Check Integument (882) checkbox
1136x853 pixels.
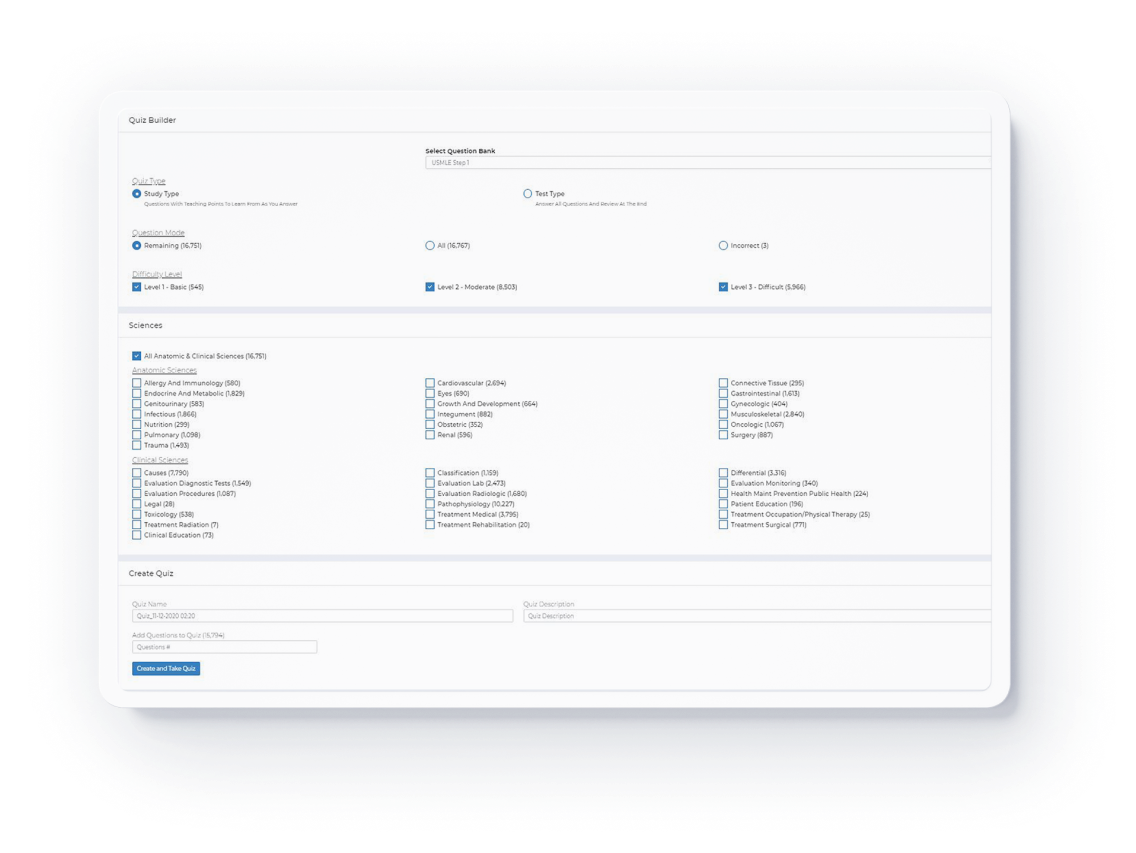coord(430,415)
